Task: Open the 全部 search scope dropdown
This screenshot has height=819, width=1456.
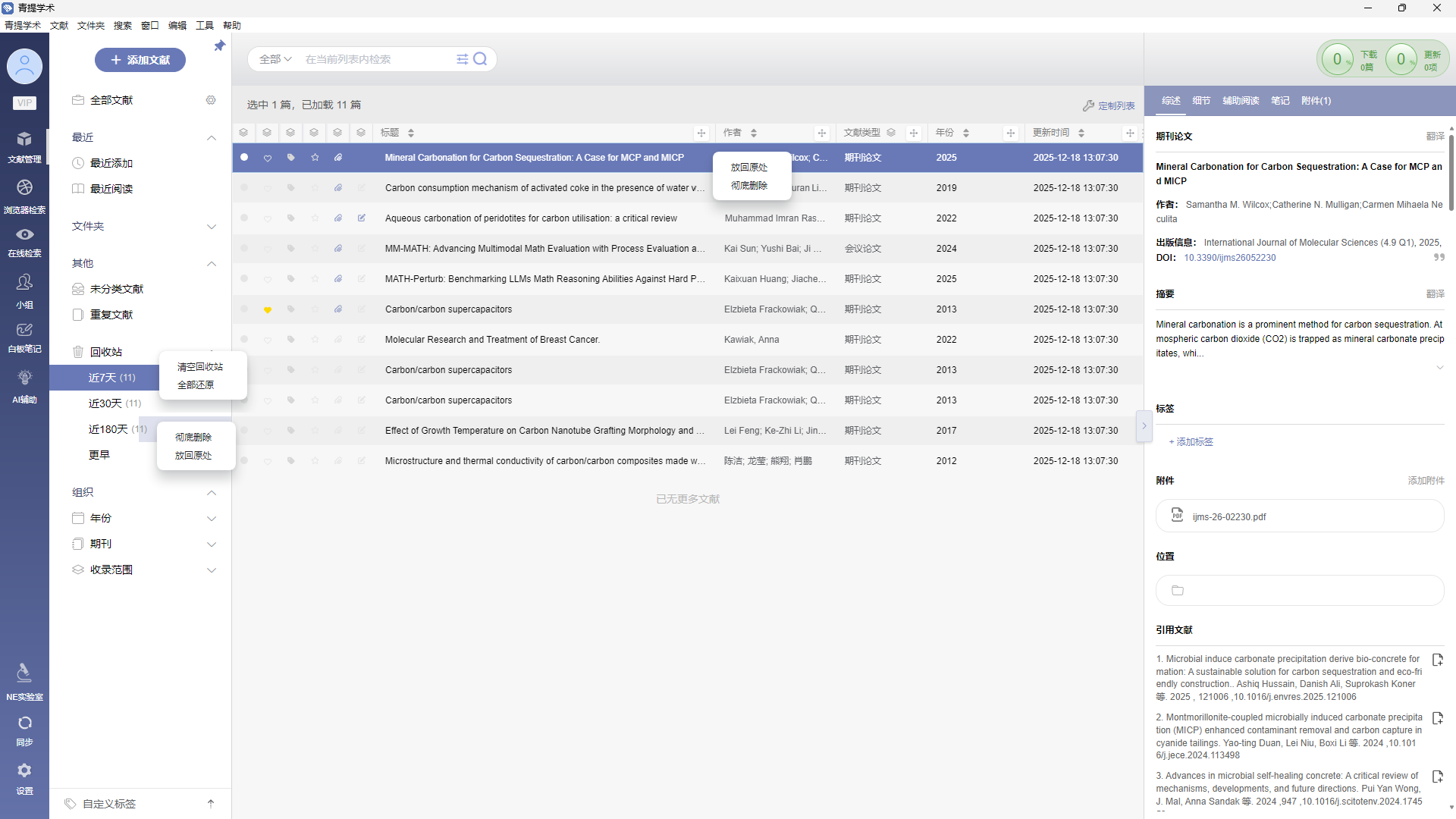Action: (x=275, y=59)
